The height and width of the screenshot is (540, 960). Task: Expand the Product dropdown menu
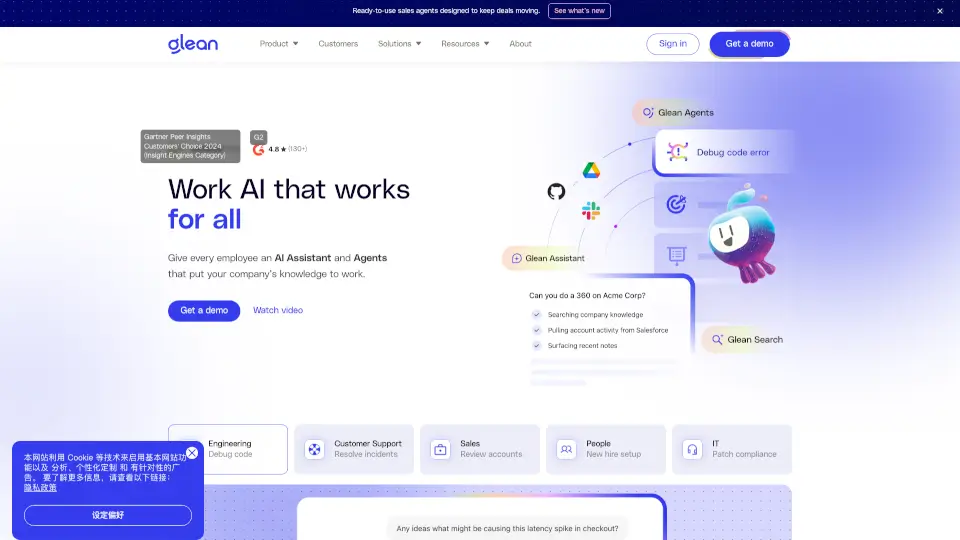tap(279, 44)
